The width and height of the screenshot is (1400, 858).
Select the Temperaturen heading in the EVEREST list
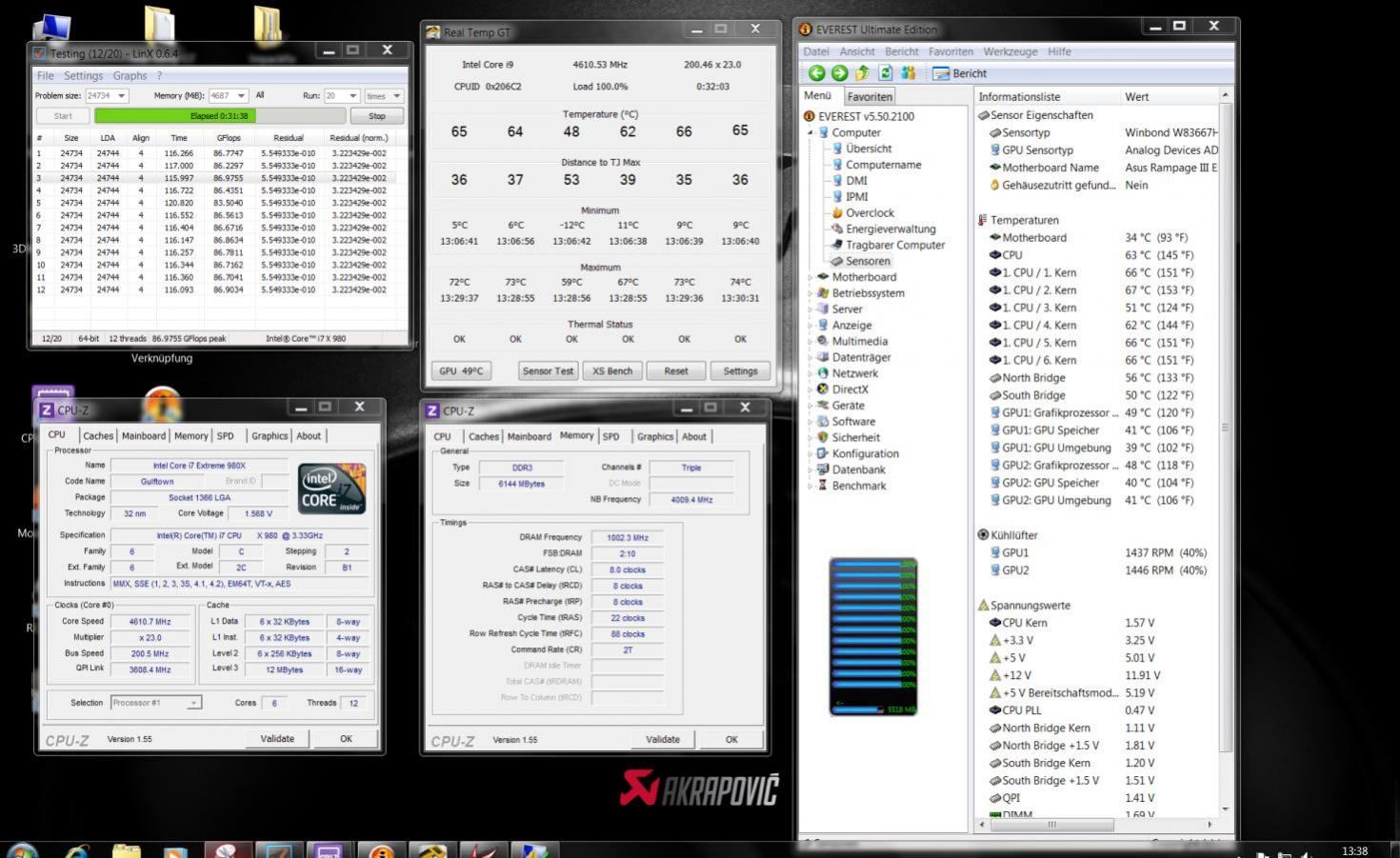1024,220
